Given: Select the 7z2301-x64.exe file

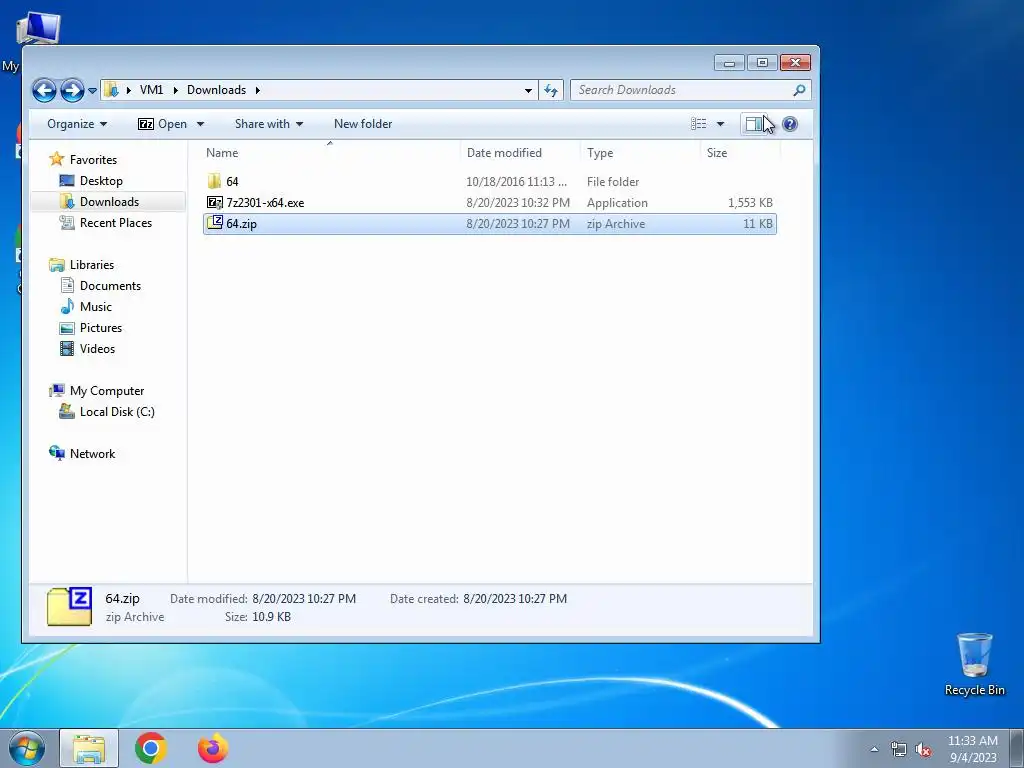Looking at the screenshot, I should (264, 202).
